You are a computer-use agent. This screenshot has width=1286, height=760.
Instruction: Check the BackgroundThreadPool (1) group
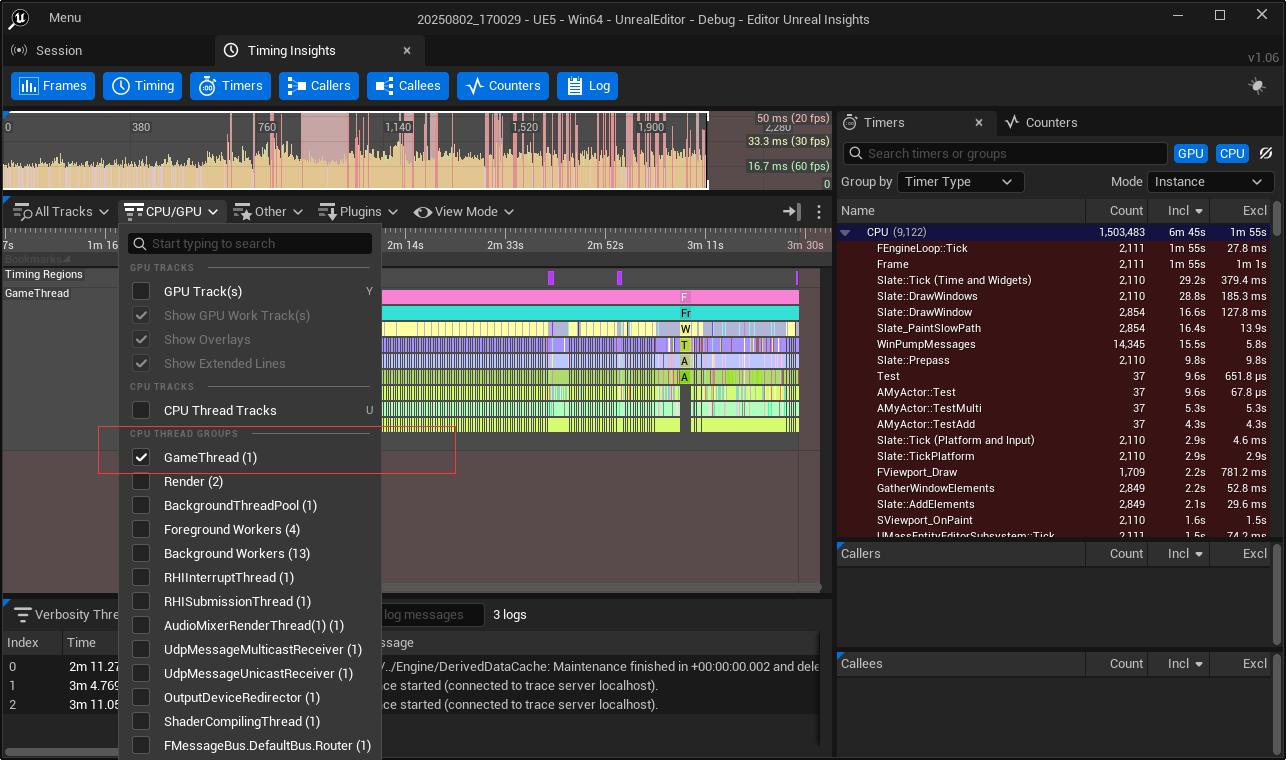click(x=141, y=506)
